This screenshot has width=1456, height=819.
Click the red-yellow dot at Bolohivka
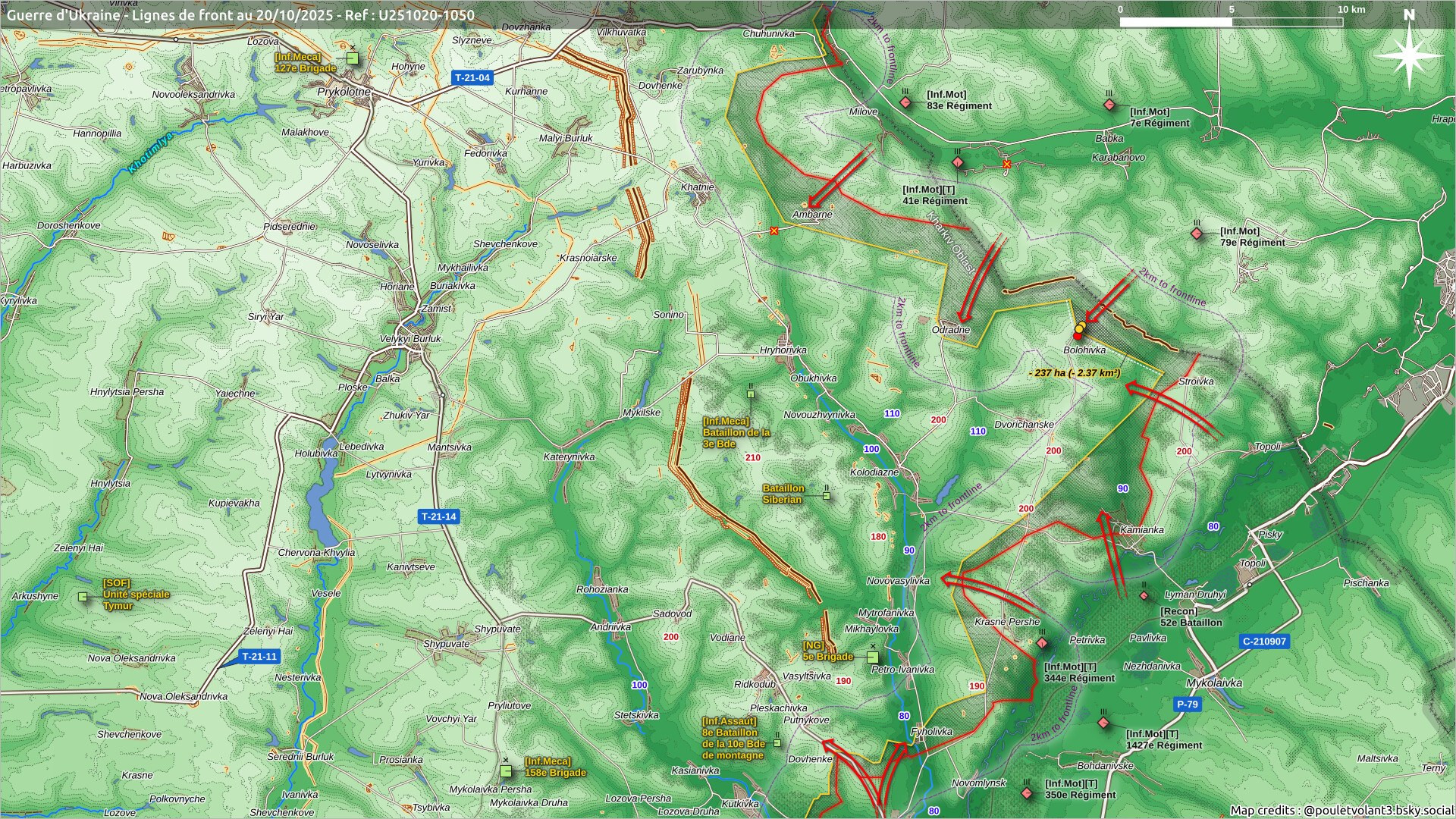pos(1079,331)
